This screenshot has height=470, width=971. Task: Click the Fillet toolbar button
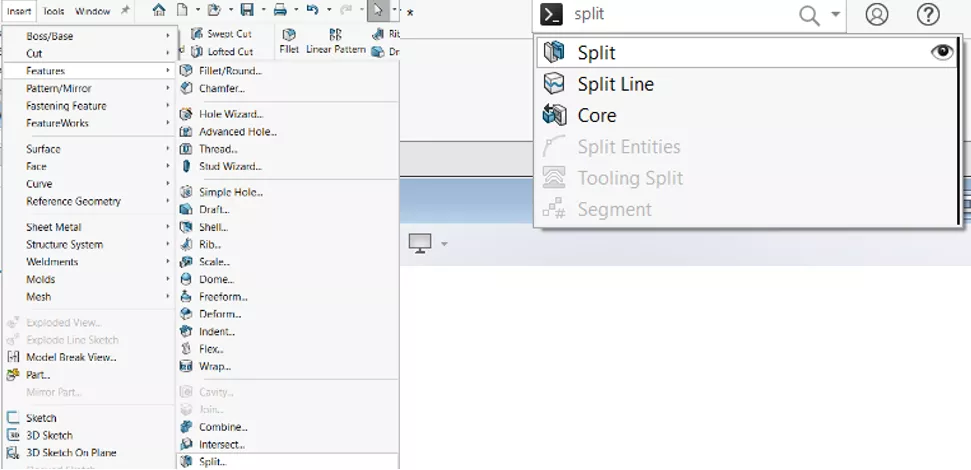coord(289,41)
